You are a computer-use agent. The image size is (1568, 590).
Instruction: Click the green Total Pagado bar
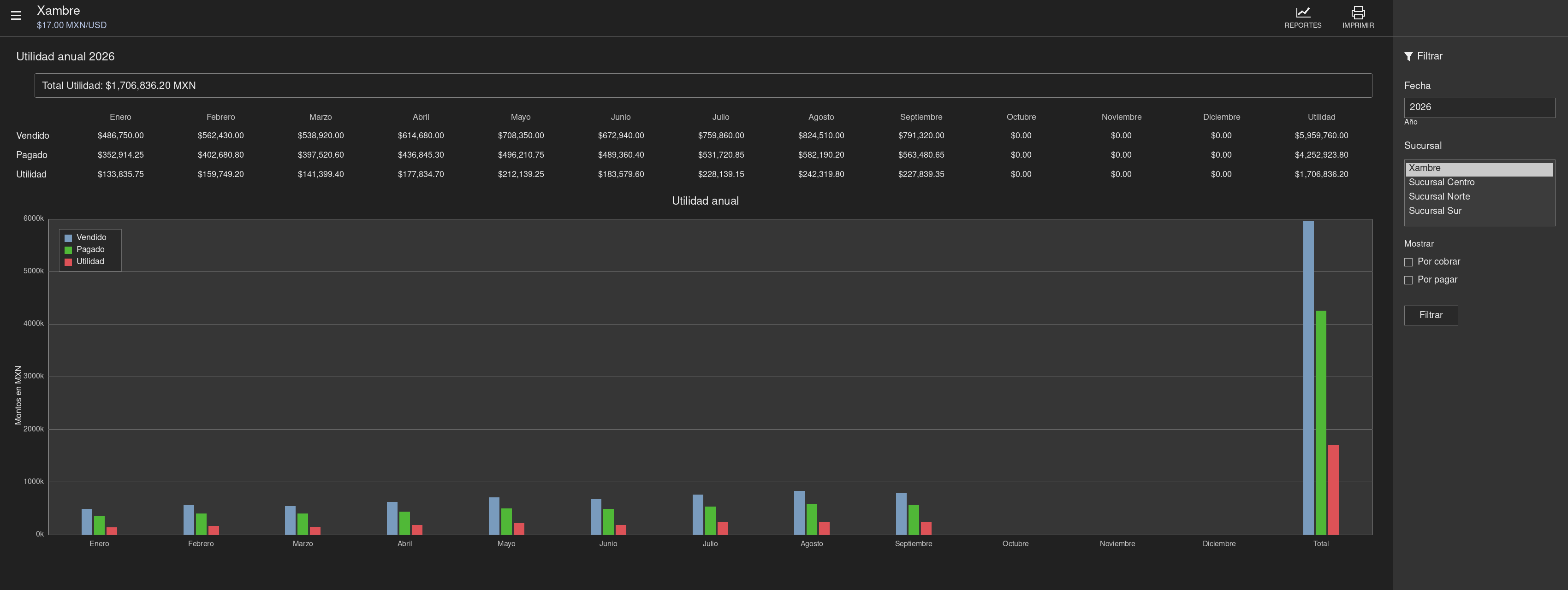pos(1320,423)
